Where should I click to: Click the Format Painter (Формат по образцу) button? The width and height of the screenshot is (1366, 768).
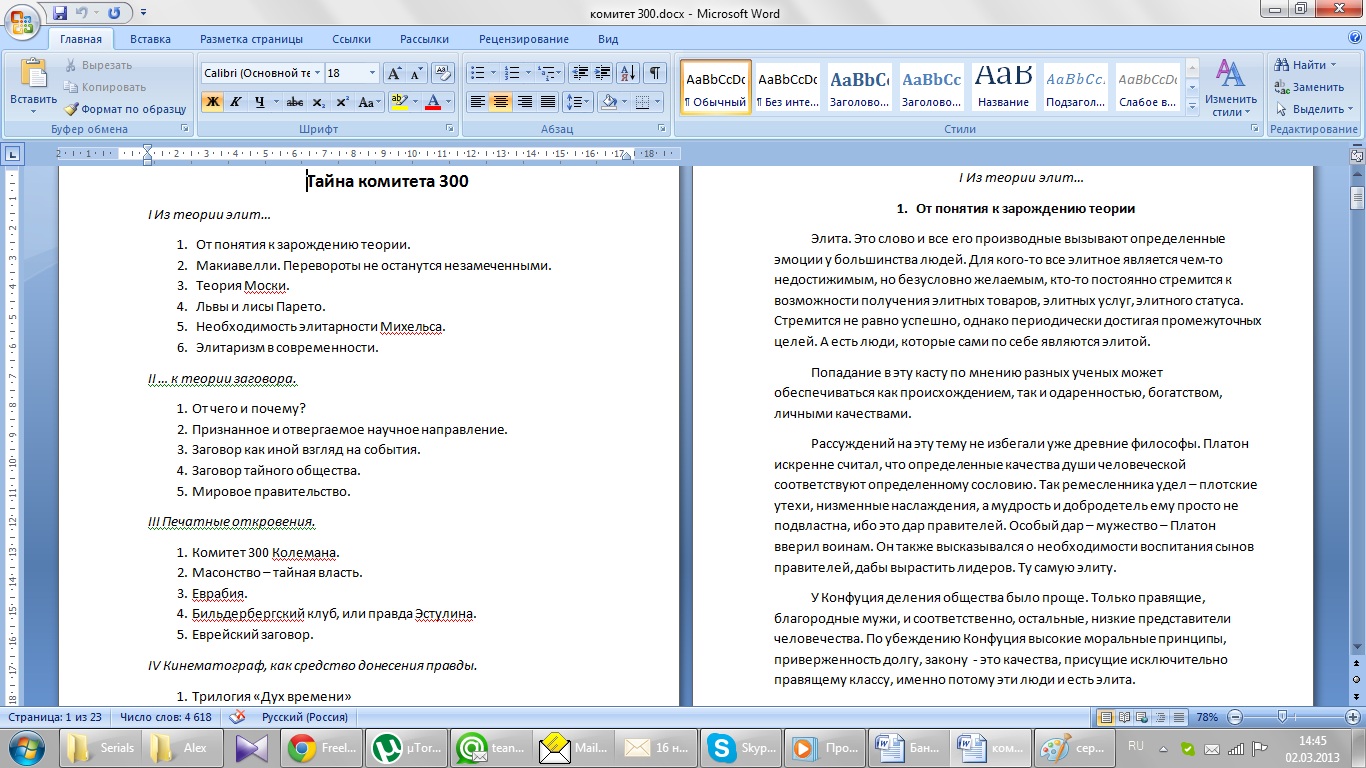click(x=126, y=109)
